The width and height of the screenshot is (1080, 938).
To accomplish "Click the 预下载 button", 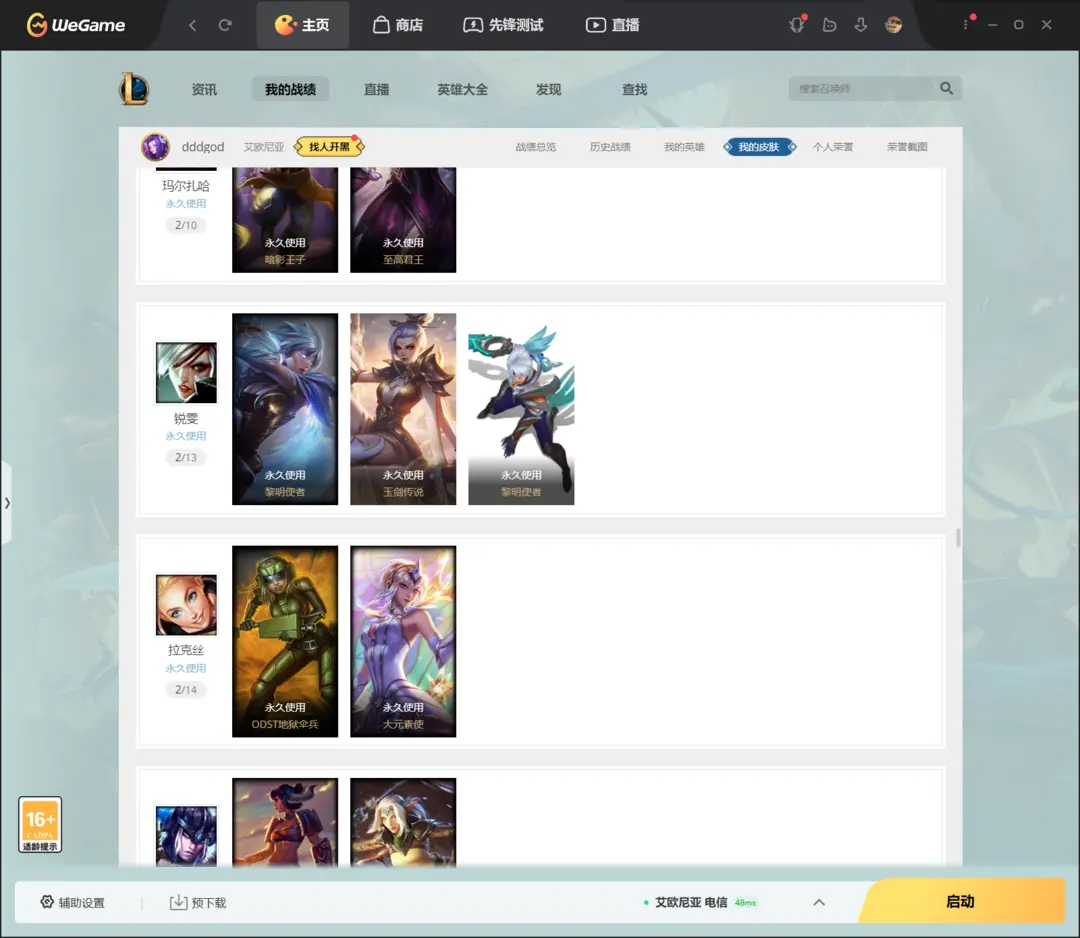I will point(198,902).
